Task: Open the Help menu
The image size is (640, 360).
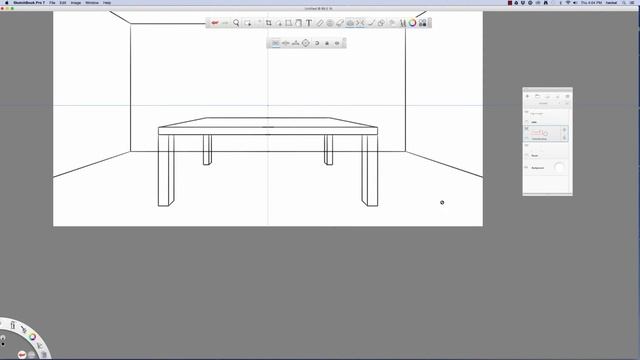Action: tap(107, 2)
